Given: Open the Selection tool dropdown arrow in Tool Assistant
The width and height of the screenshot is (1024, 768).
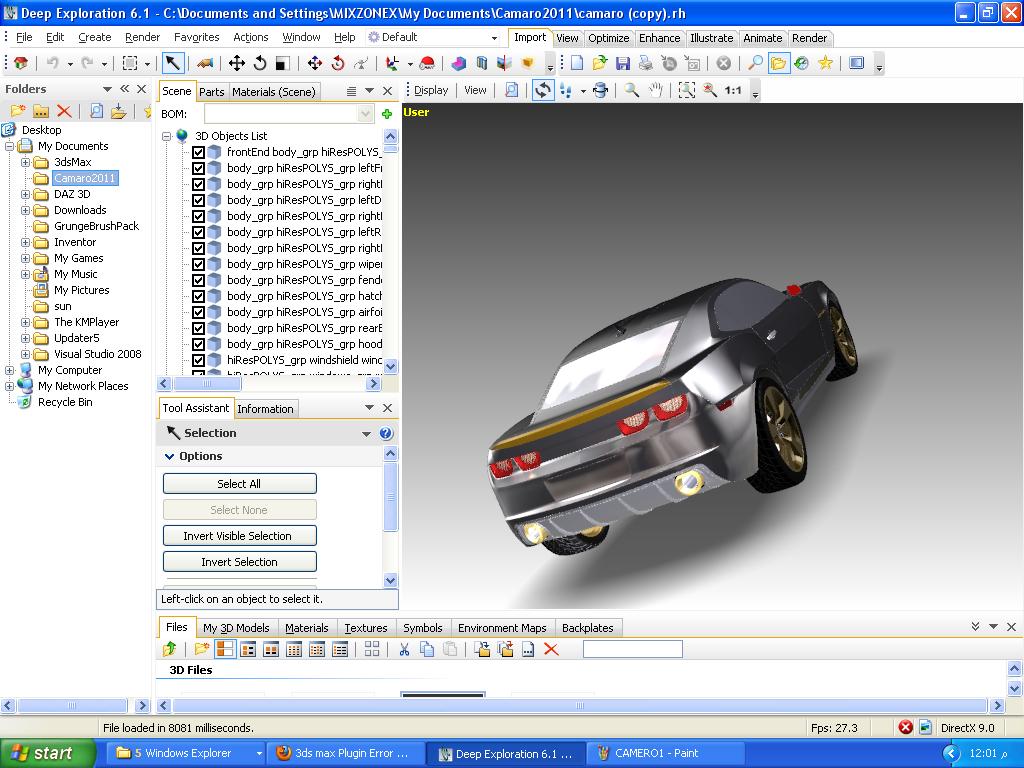Looking at the screenshot, I should click(366, 434).
